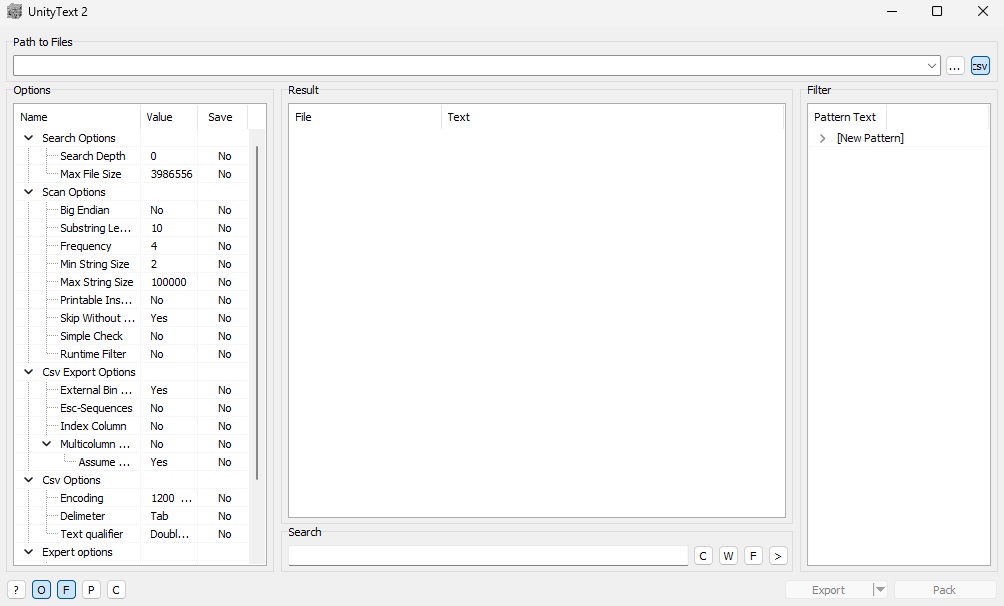Collapse the Expert options group
This screenshot has width=1004, height=606.
pos(28,552)
